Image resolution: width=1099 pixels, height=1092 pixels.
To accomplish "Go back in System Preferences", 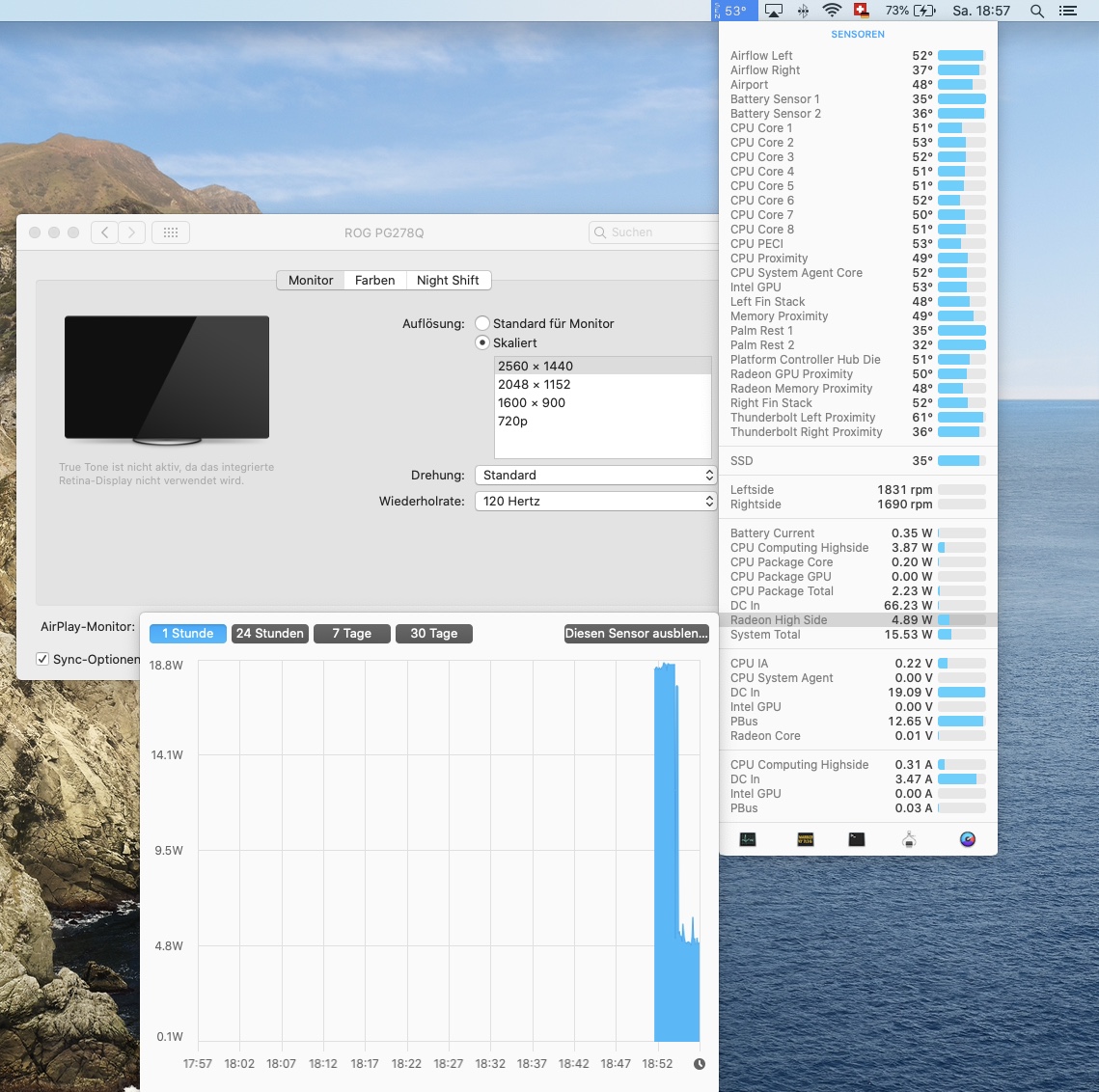I will [104, 232].
